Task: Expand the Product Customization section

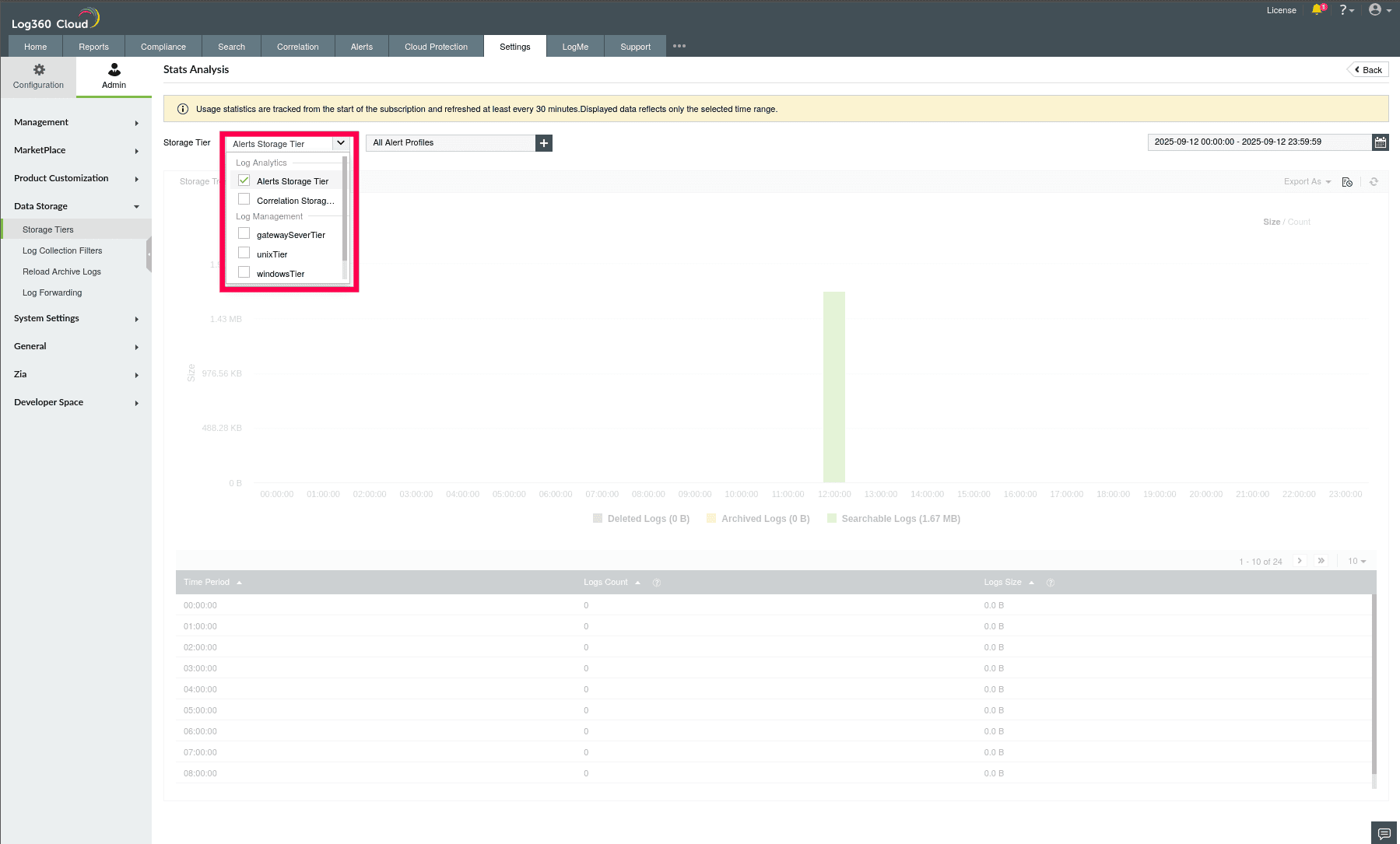Action: (x=76, y=179)
